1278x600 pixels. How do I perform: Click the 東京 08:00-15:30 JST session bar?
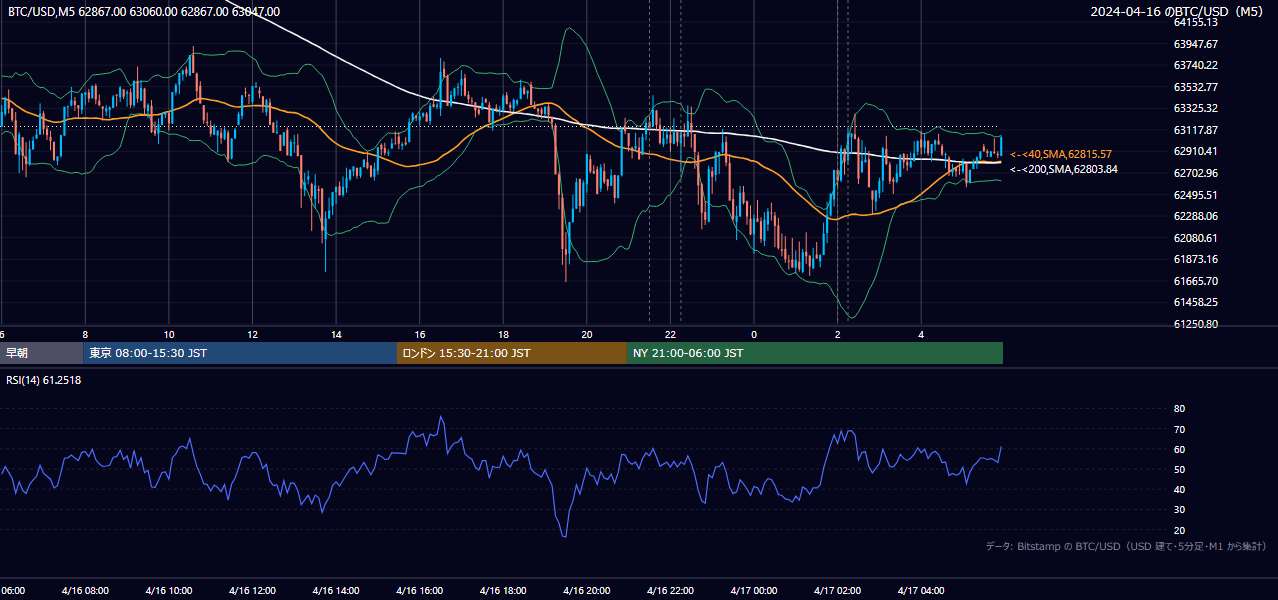[x=240, y=353]
